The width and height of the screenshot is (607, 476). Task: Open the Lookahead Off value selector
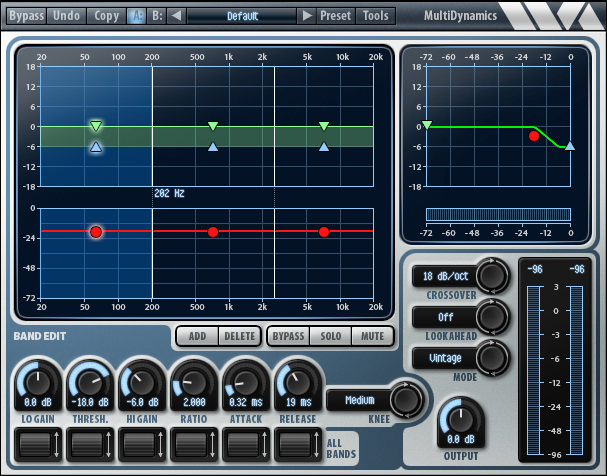(445, 317)
